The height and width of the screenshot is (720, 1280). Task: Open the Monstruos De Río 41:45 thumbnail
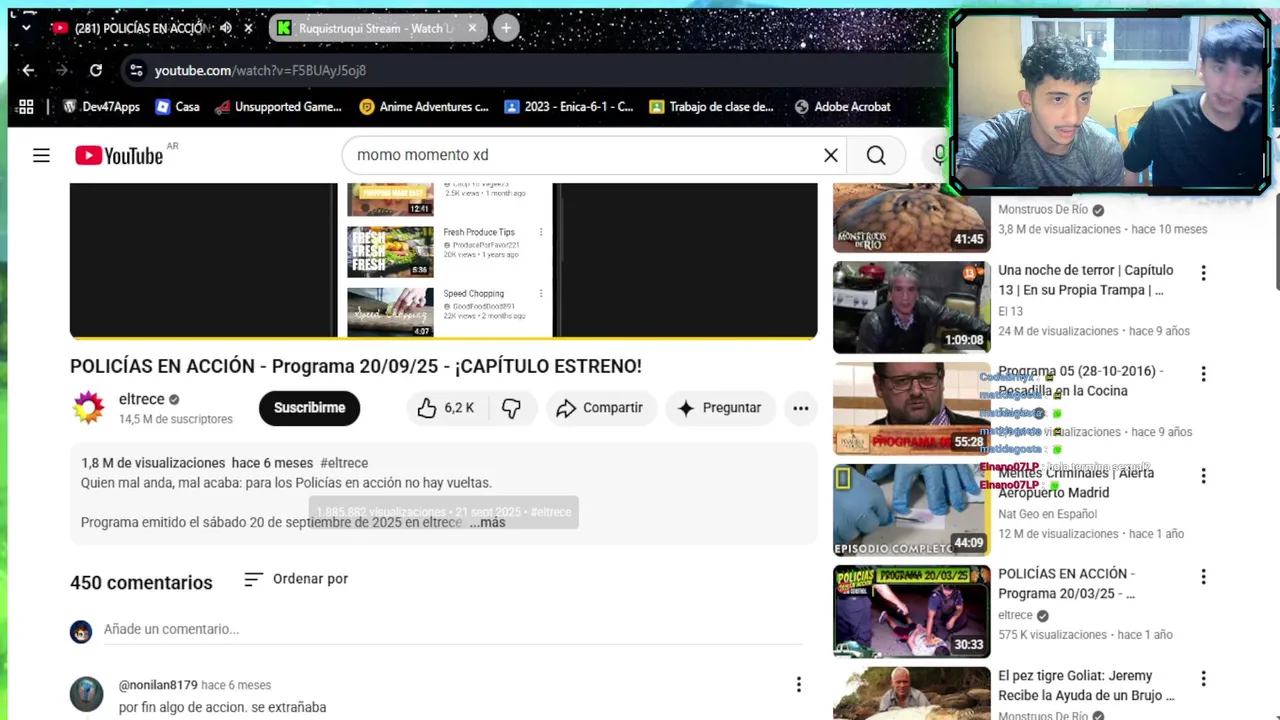click(911, 218)
